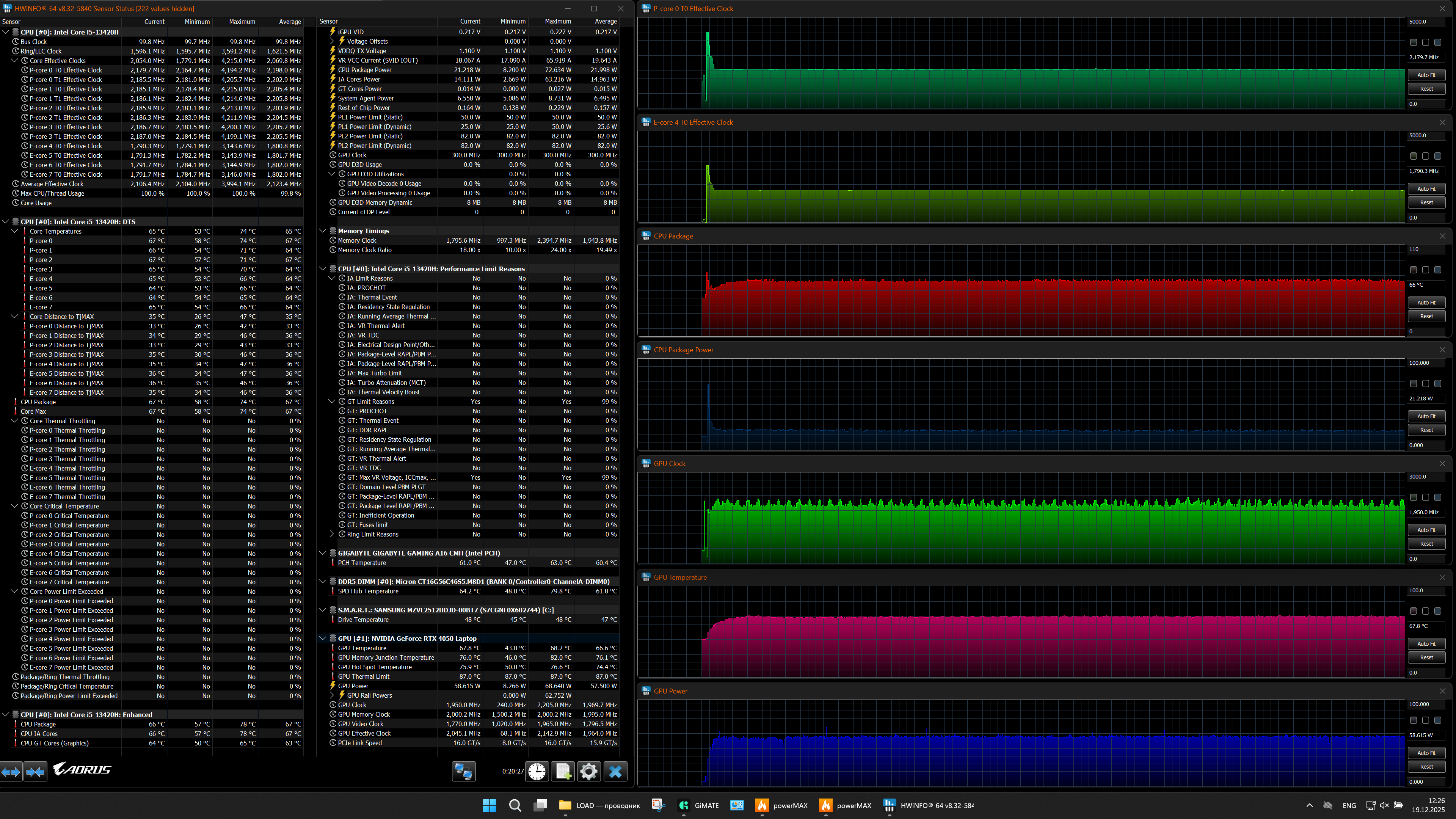Toggle first checkbox in P-core 0 graph panel
The width and height of the screenshot is (1456, 819).
point(1413,42)
